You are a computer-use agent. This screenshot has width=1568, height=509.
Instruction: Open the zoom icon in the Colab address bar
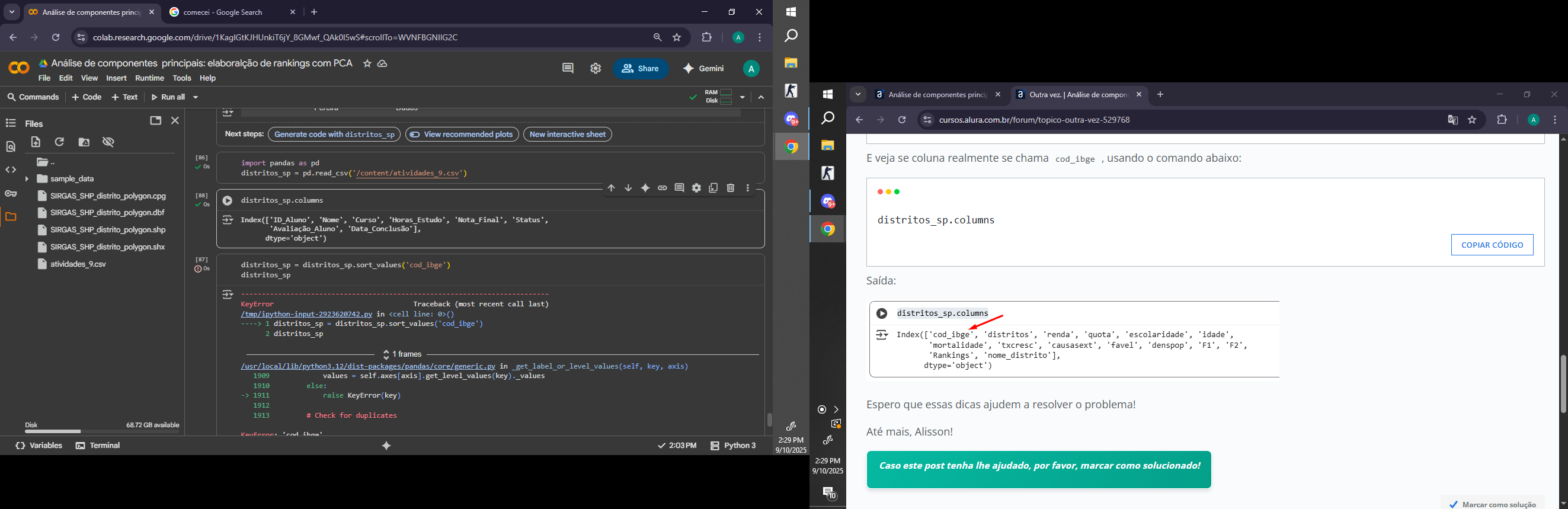657,38
